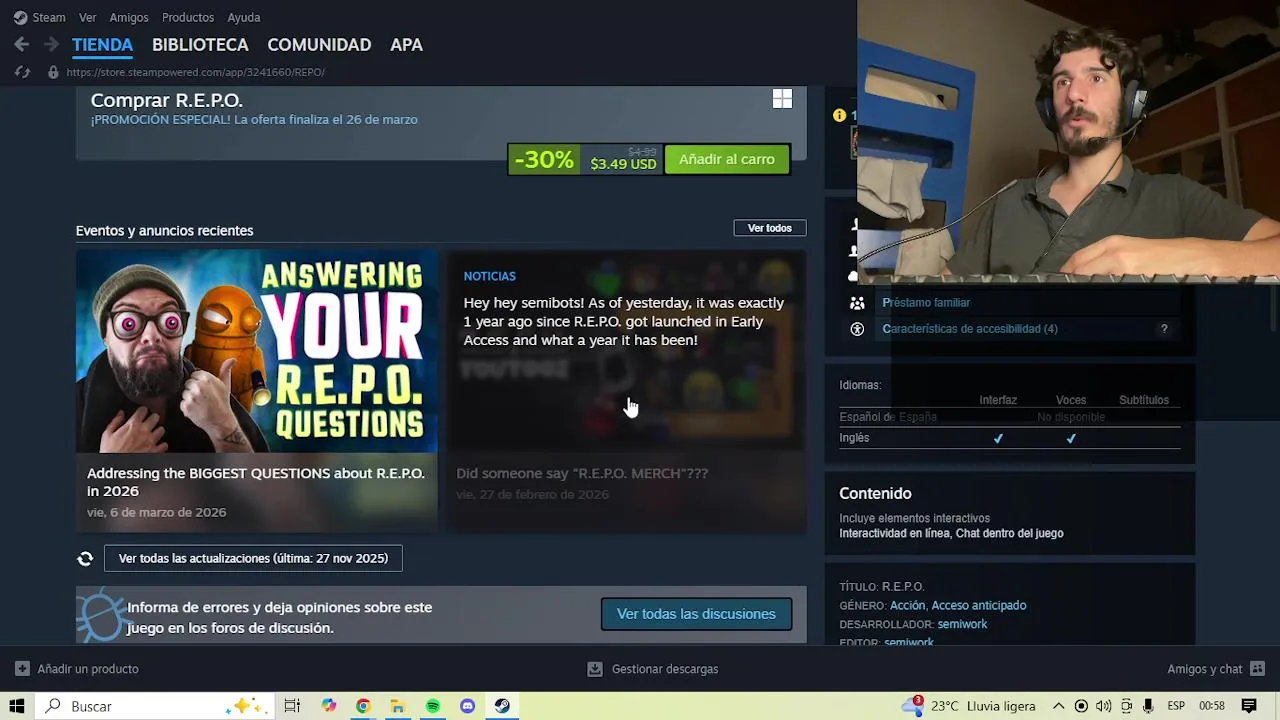Switch to the TIENDA tab

[102, 45]
